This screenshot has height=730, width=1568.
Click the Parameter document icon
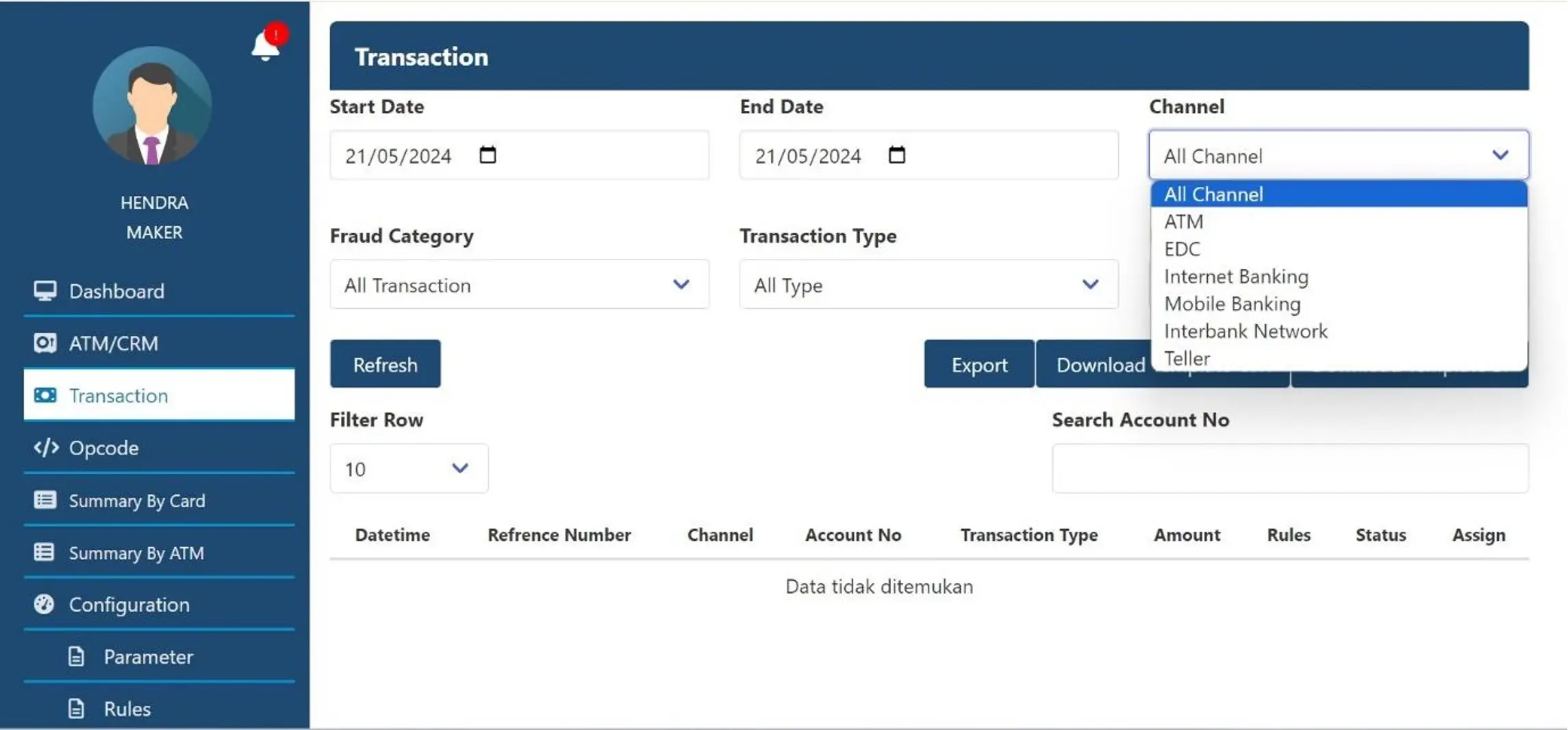coord(75,656)
